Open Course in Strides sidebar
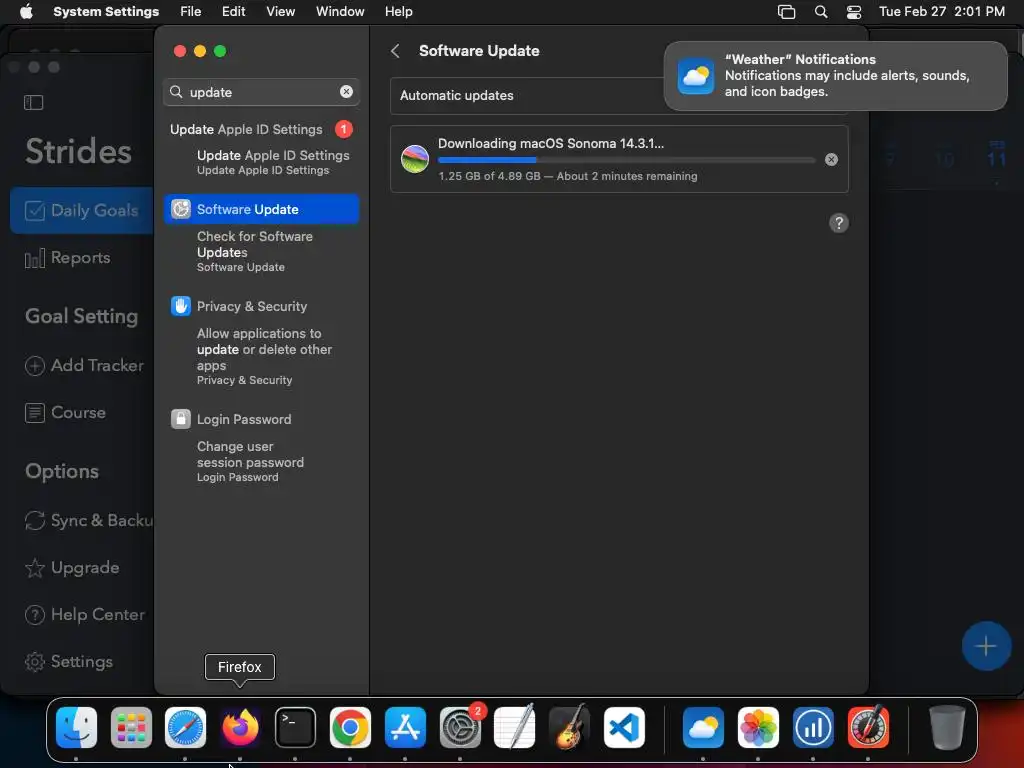 (65, 413)
